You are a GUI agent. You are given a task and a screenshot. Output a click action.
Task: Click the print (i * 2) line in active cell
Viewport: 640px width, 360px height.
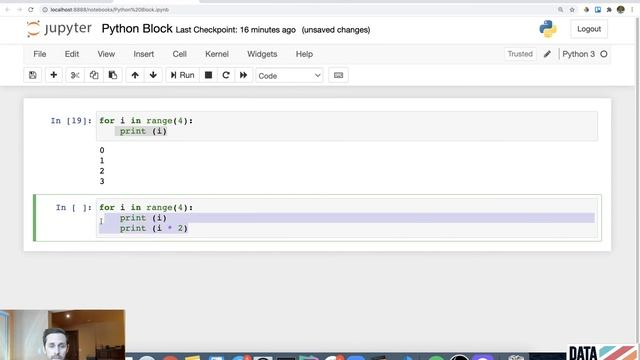tap(153, 228)
